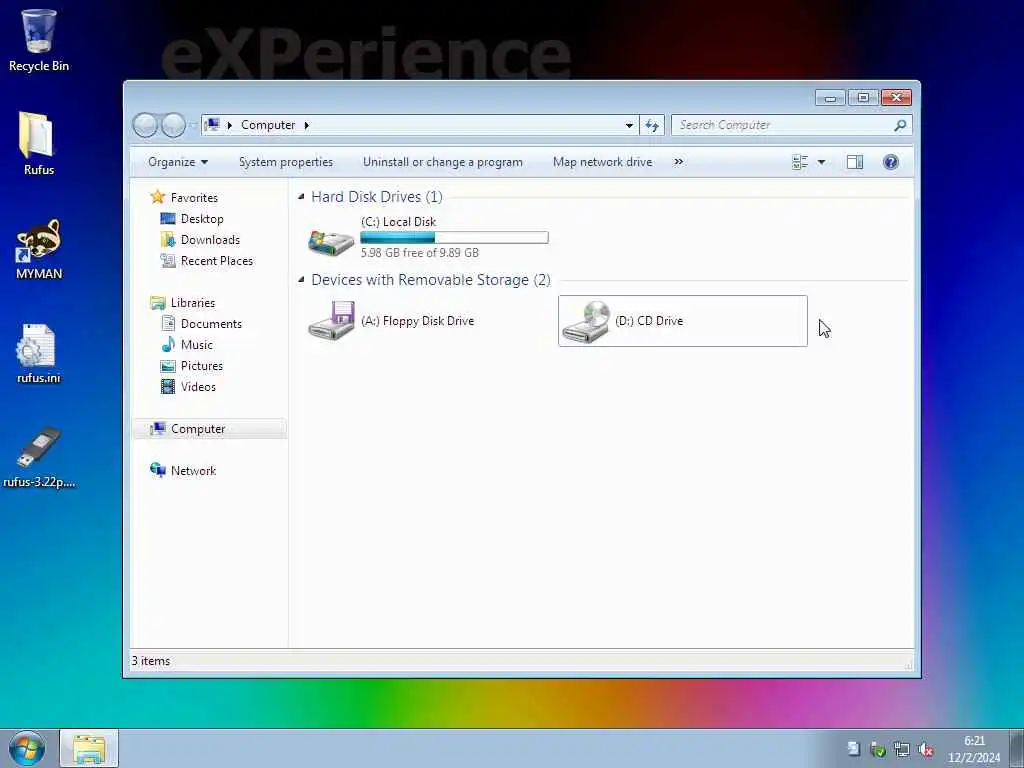Select Computer in navigation pane
This screenshot has height=768, width=1024.
209,429
